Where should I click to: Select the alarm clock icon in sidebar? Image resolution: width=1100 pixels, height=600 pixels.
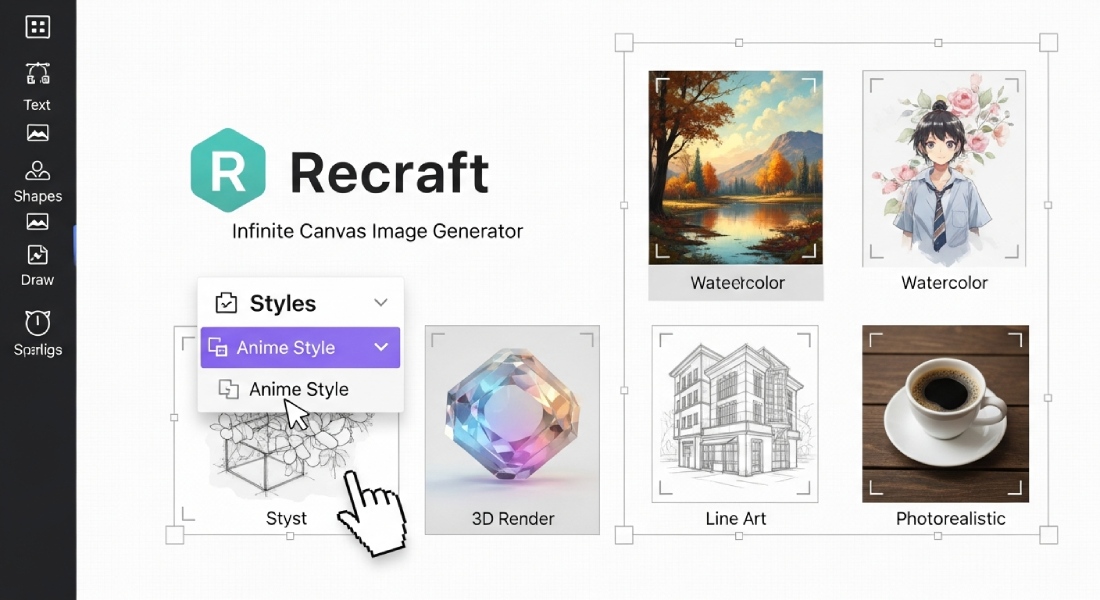tap(38, 322)
